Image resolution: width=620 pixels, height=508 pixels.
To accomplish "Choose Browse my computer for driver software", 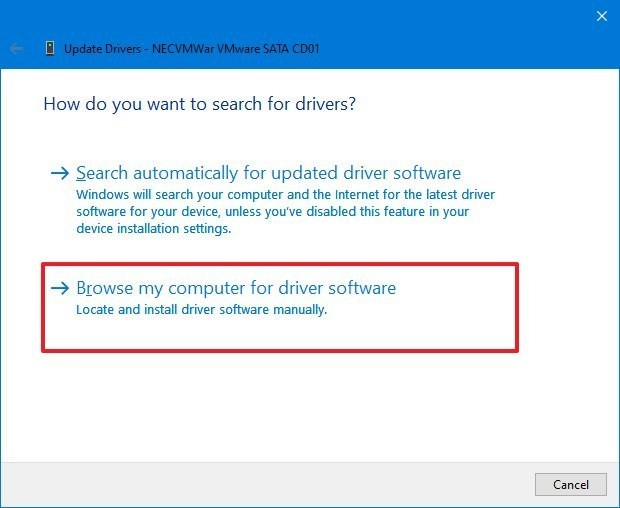I will 236,288.
